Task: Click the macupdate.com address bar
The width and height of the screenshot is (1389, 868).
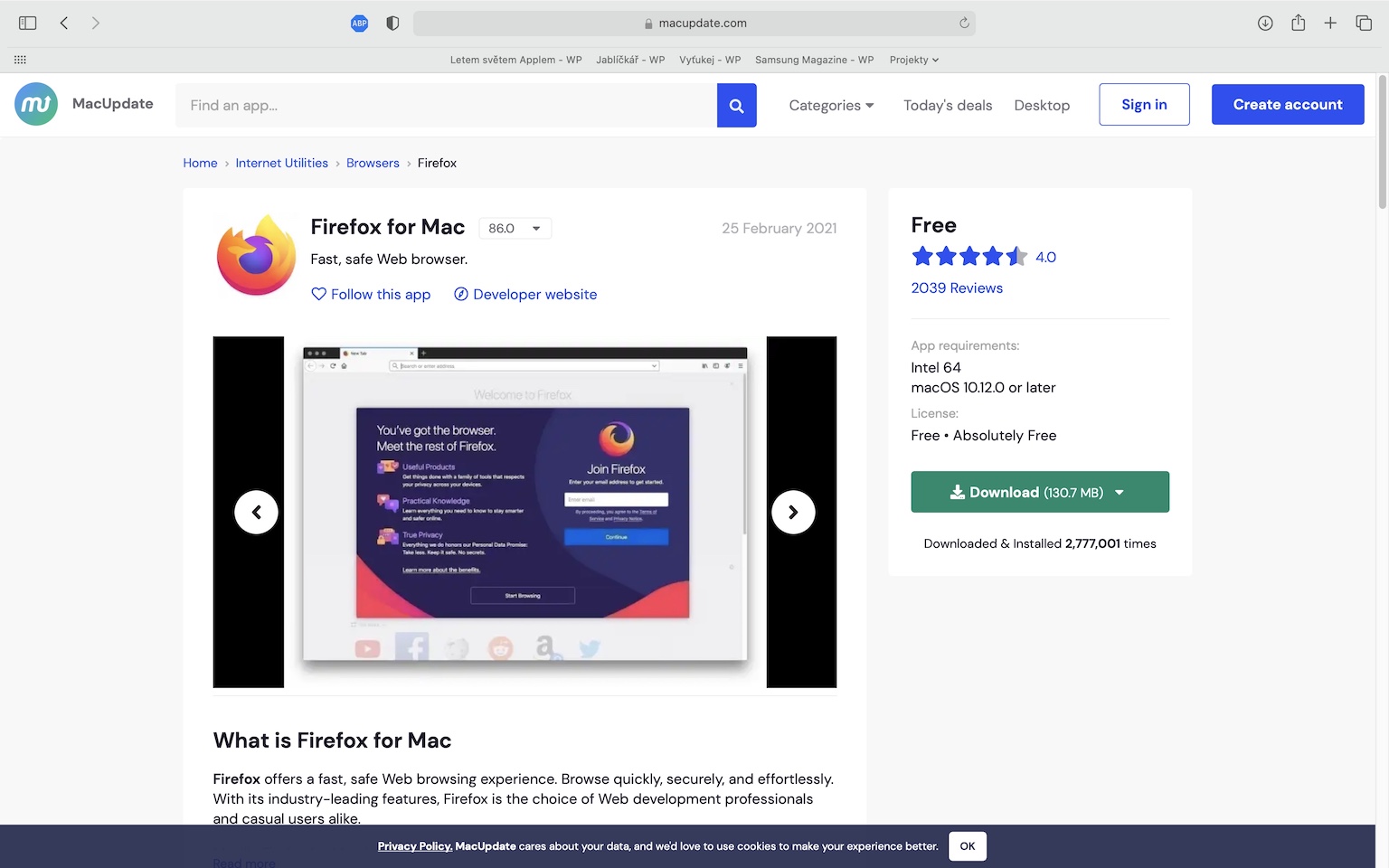Action: (x=694, y=23)
